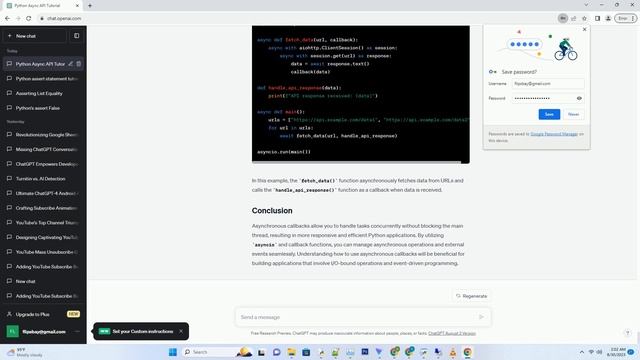Open Turnitin vs. AI Detection chat
Image resolution: width=640 pixels, height=360 pixels.
pos(43,179)
